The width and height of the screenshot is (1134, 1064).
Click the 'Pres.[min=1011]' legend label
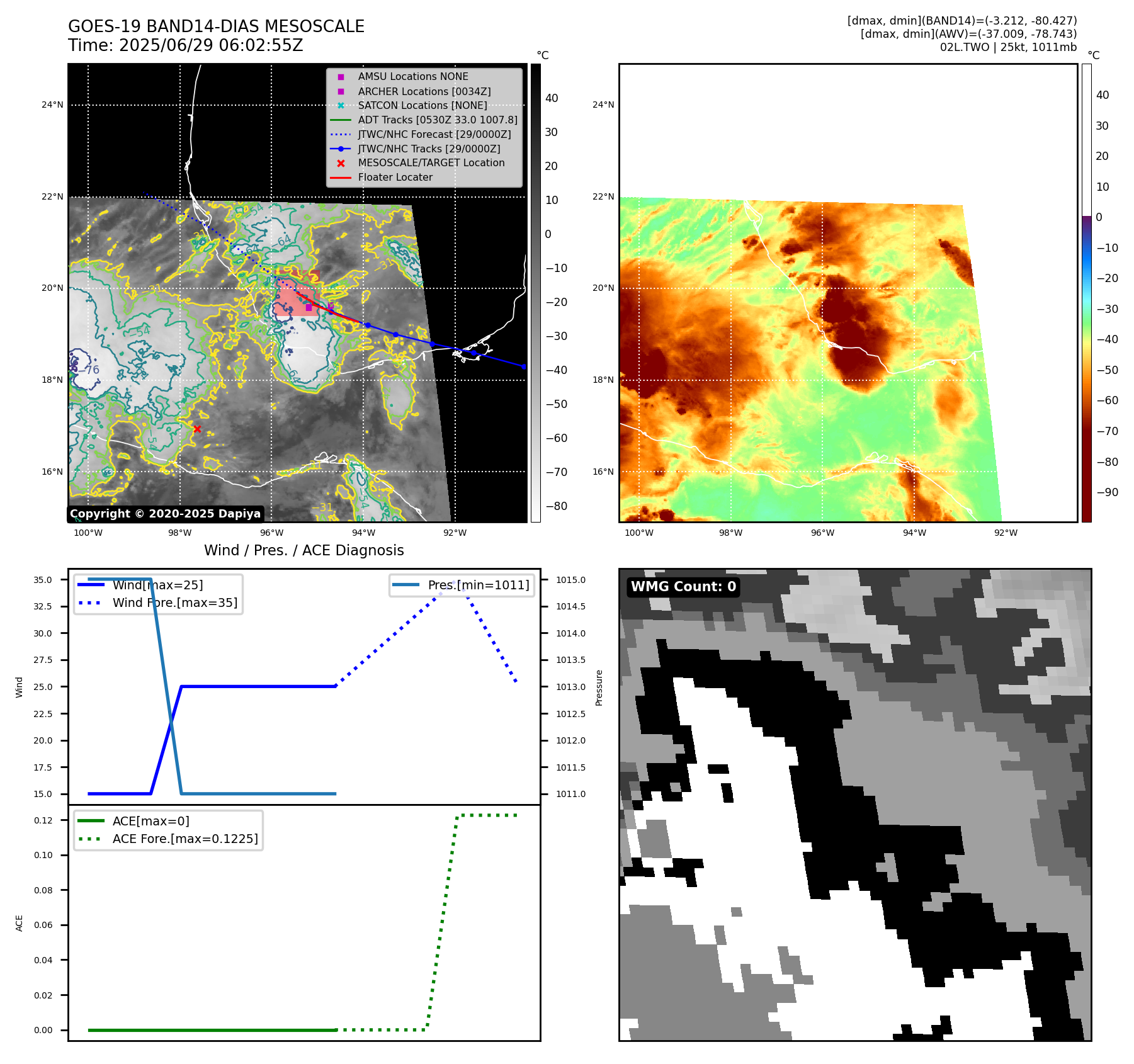point(479,585)
